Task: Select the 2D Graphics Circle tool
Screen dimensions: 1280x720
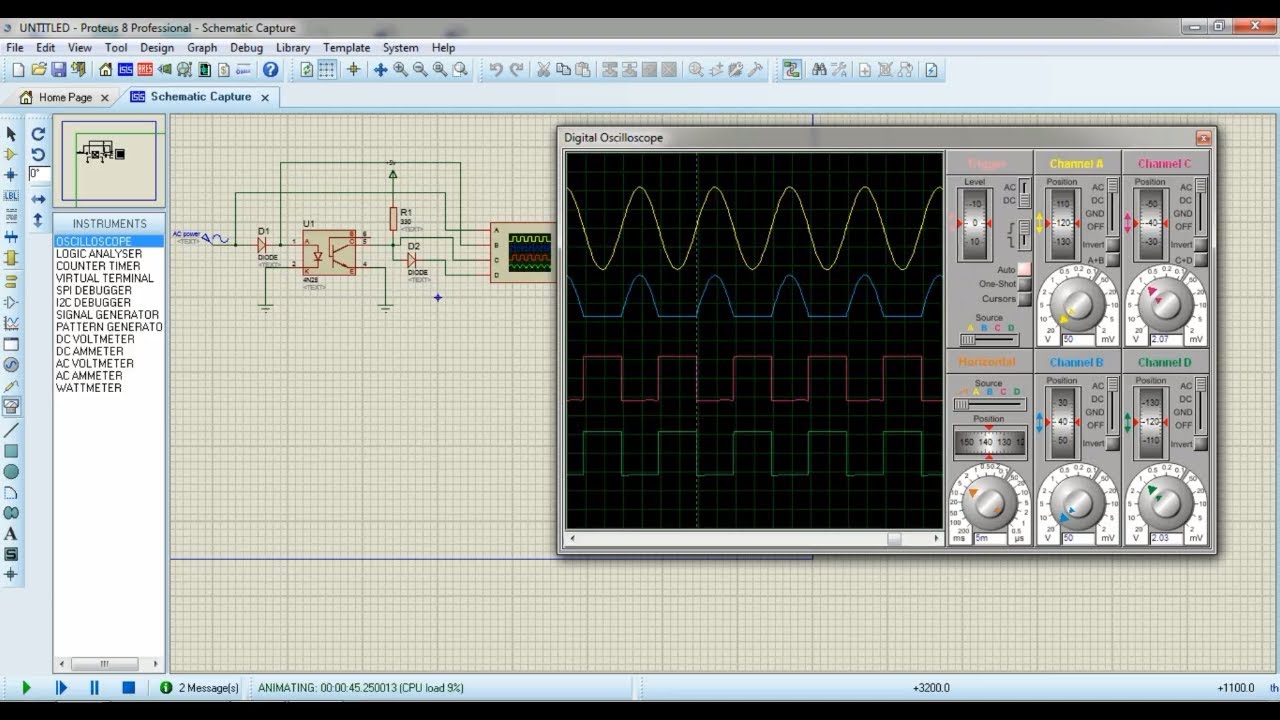Action: 11,472
